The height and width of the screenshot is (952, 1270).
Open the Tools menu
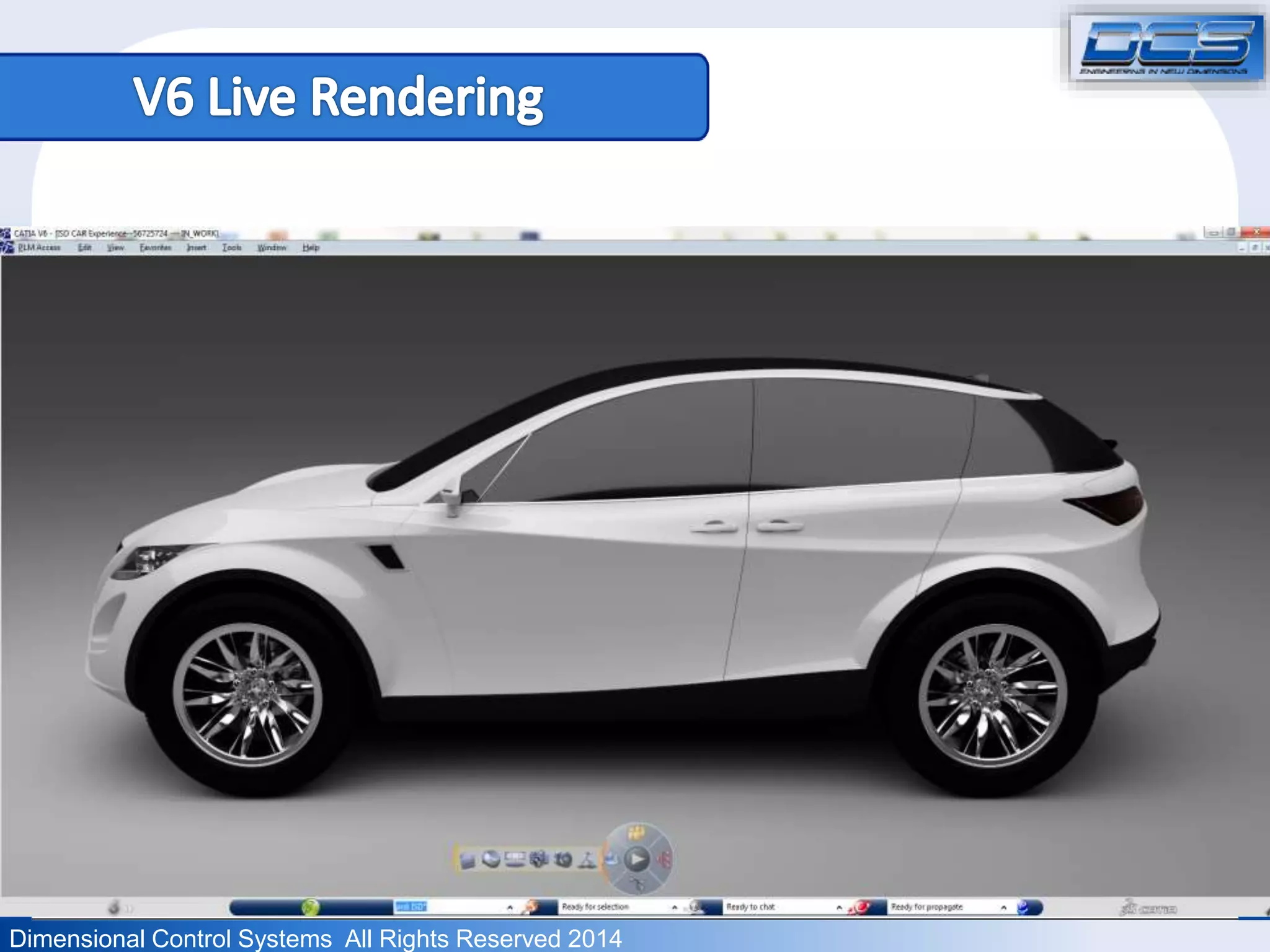tap(232, 248)
